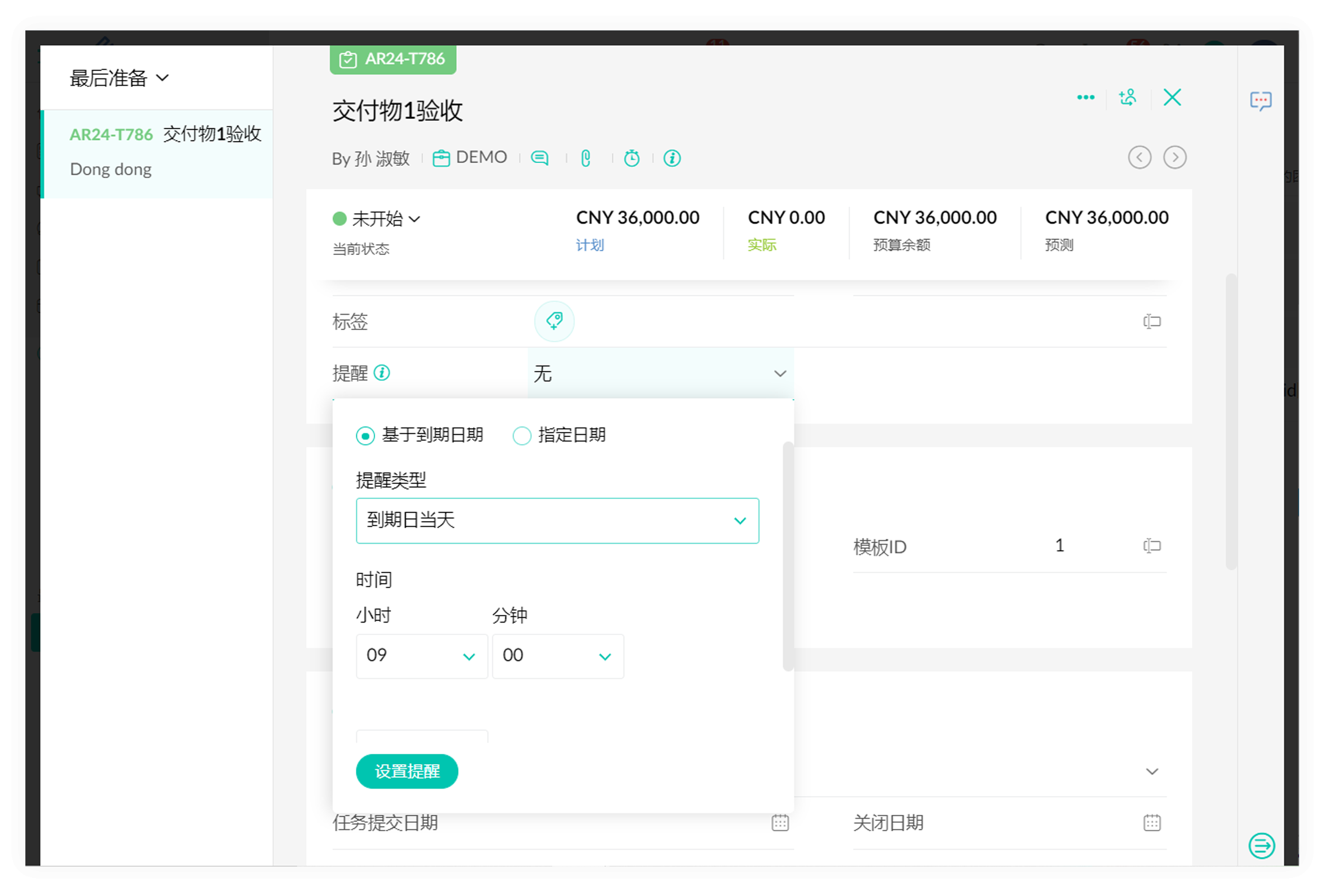Open the 分钟 minute dropdown
This screenshot has width=1325, height=896.
[557, 656]
